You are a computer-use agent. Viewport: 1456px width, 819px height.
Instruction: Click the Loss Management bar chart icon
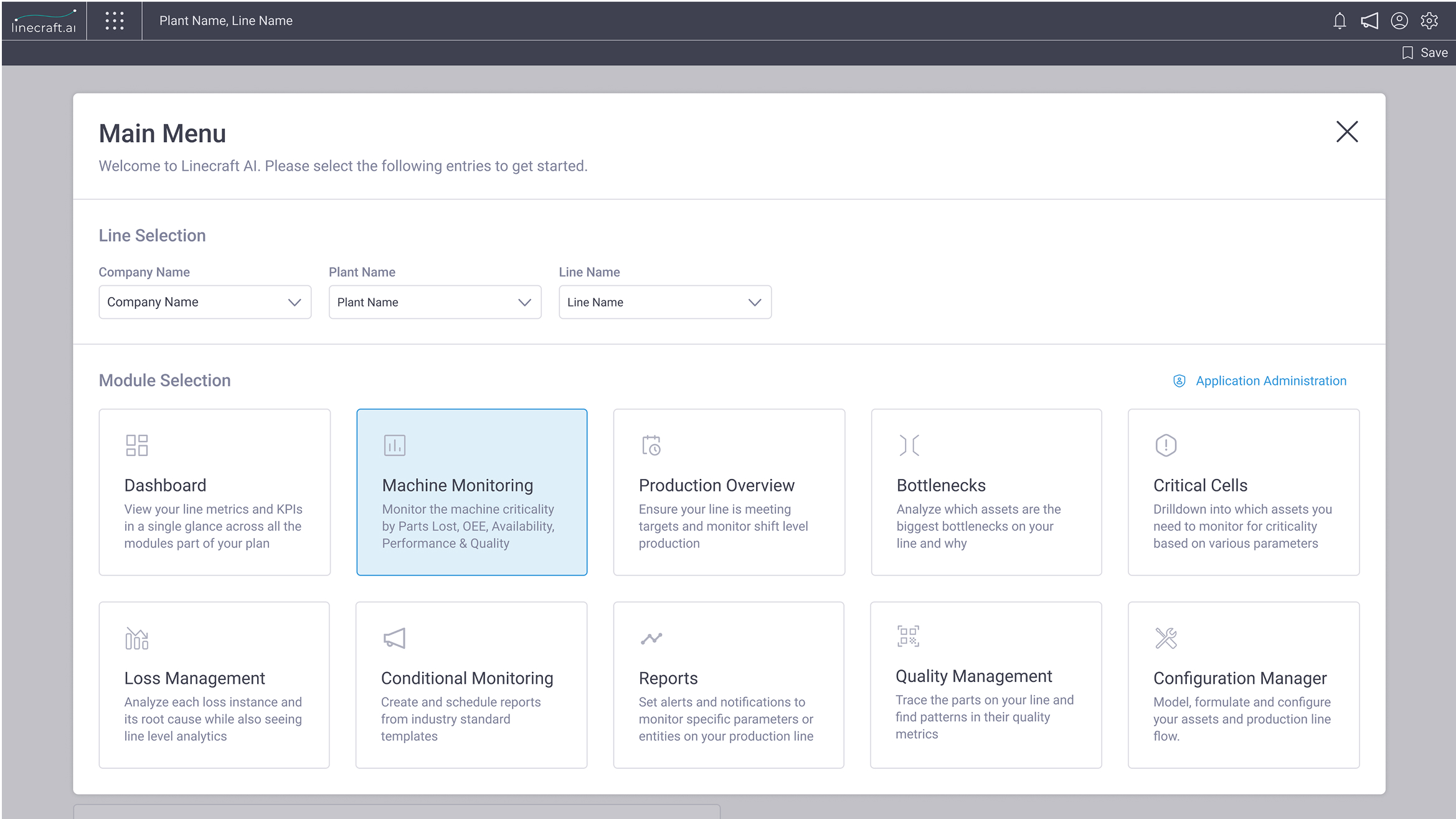coord(136,638)
